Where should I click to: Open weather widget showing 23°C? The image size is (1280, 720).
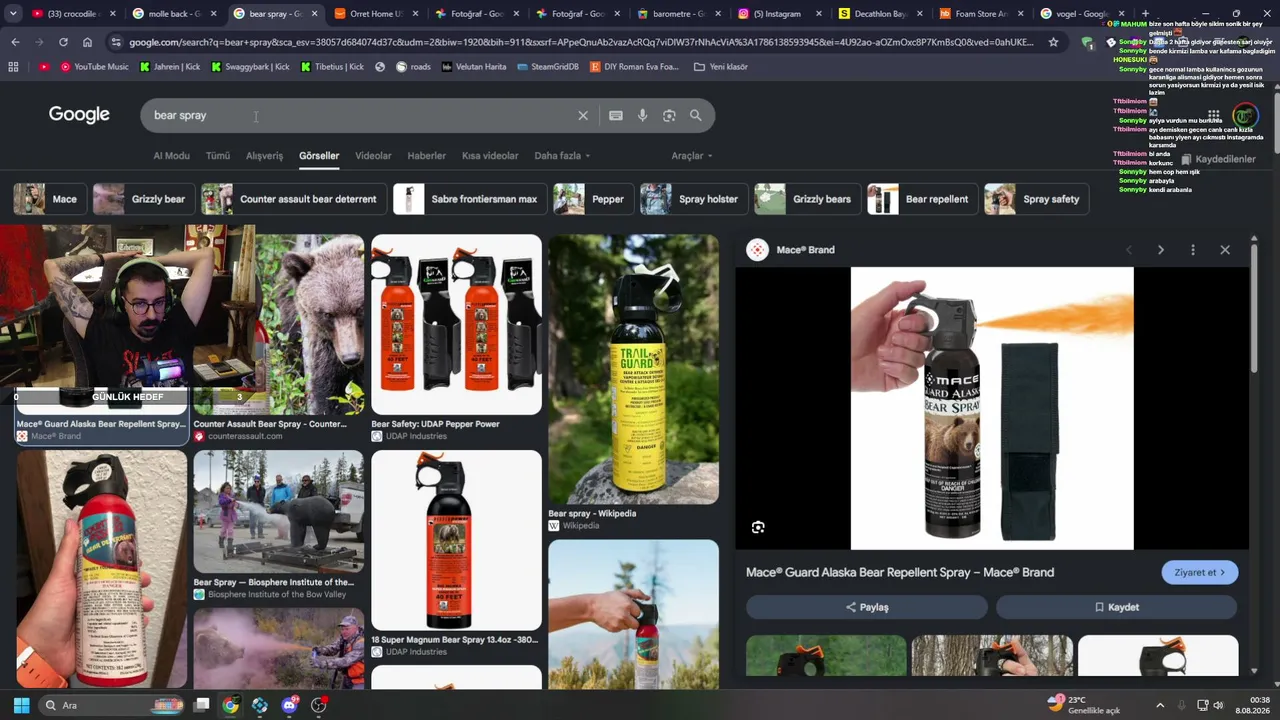click(x=1084, y=705)
